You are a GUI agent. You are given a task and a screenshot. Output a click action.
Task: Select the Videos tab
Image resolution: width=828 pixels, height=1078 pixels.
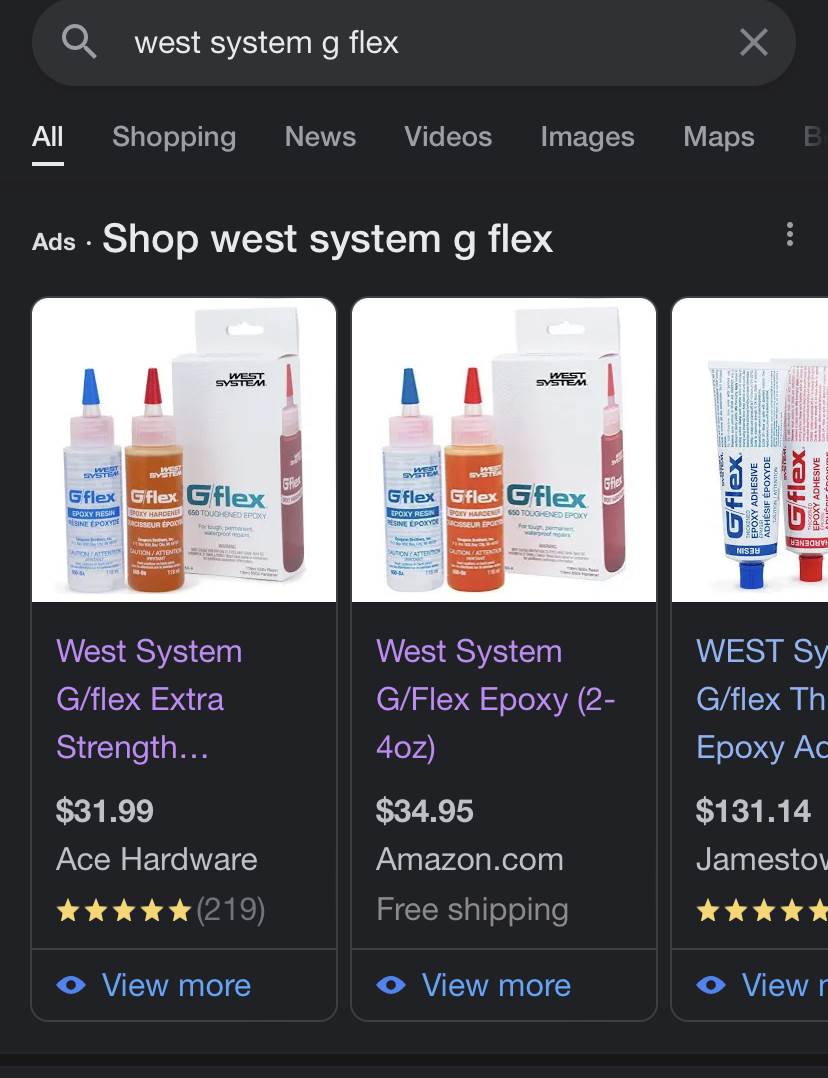tap(448, 137)
